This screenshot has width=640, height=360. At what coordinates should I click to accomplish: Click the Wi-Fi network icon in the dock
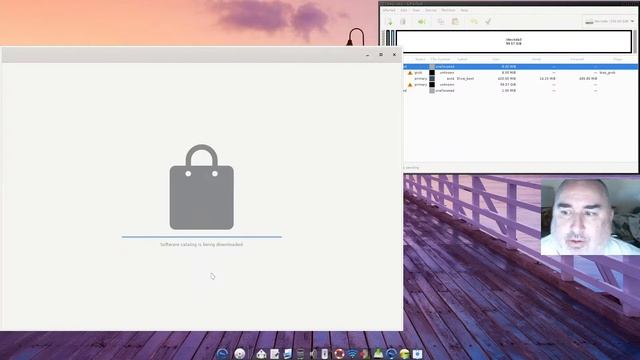352,354
